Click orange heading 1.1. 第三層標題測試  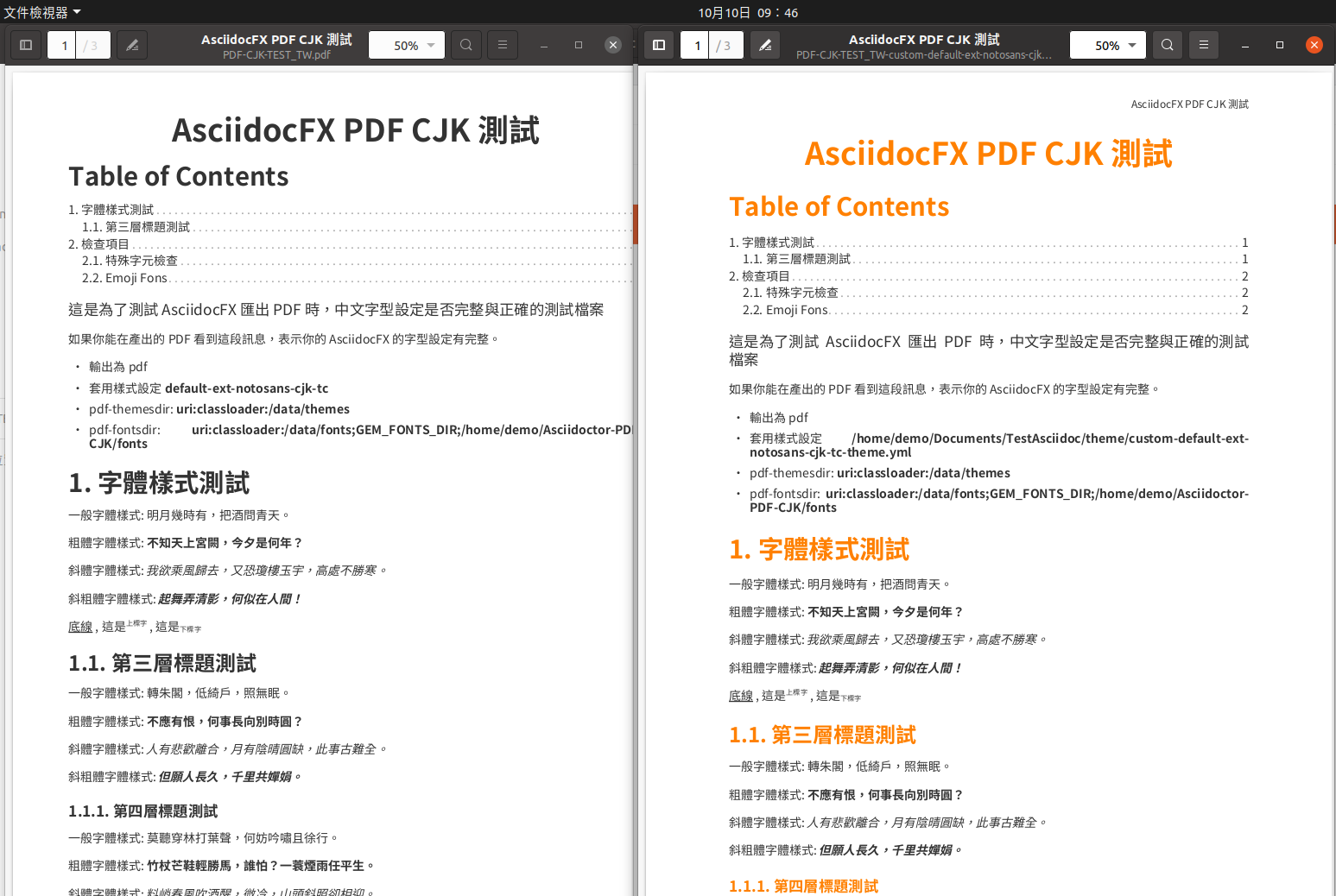pyautogui.click(x=823, y=735)
